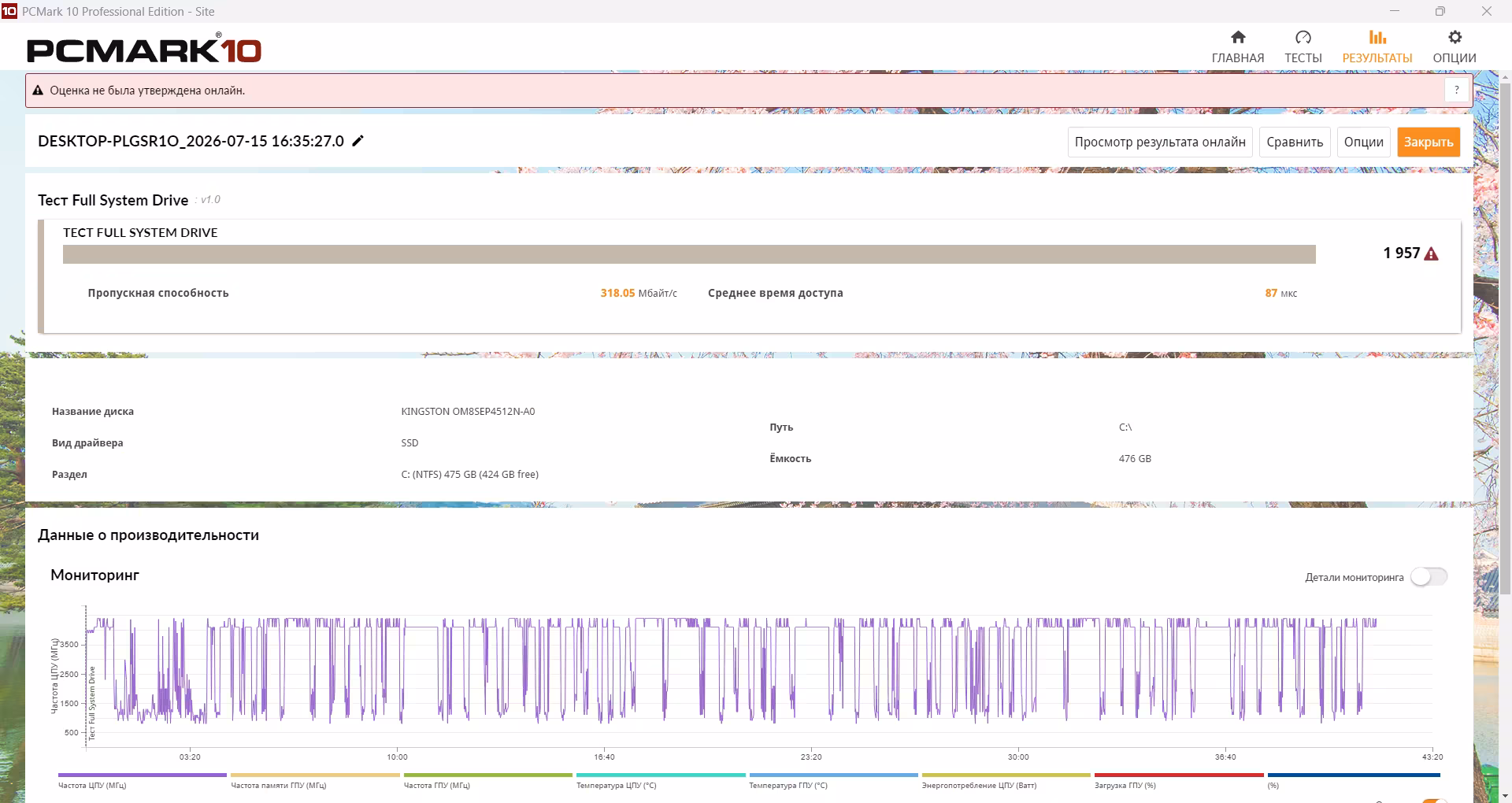Click the 10:00 time label on chart axis
Screen dimensions: 1512x803
point(397,757)
